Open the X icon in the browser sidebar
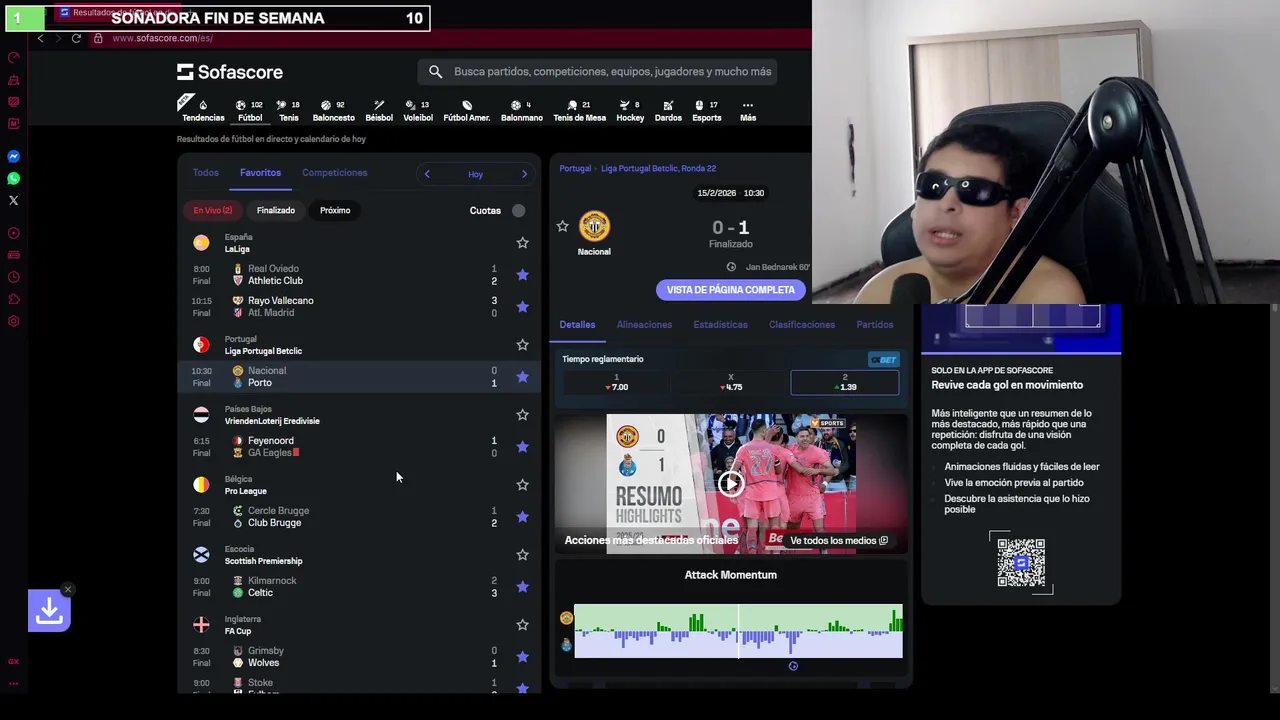 14,201
